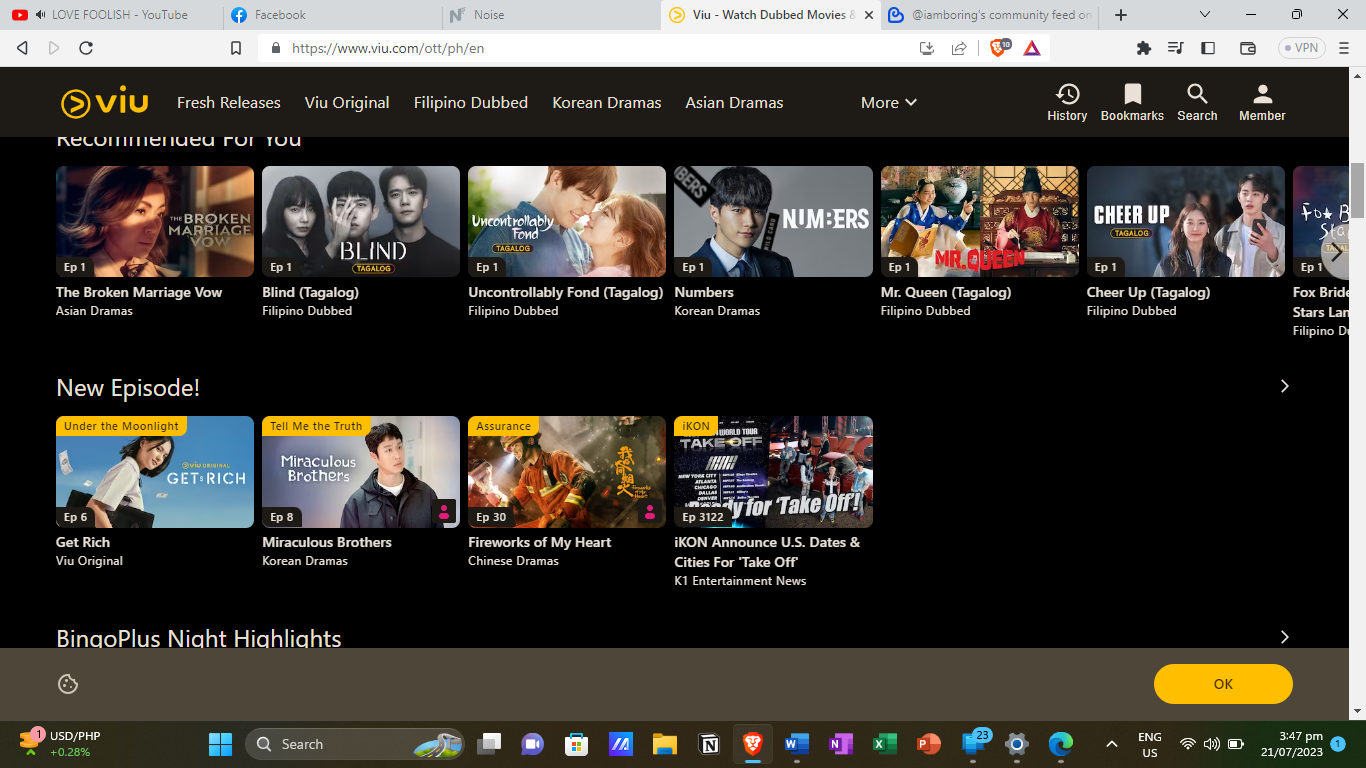Image resolution: width=1366 pixels, height=768 pixels.
Task: Expand the More navigation dropdown
Action: pyautogui.click(x=889, y=103)
